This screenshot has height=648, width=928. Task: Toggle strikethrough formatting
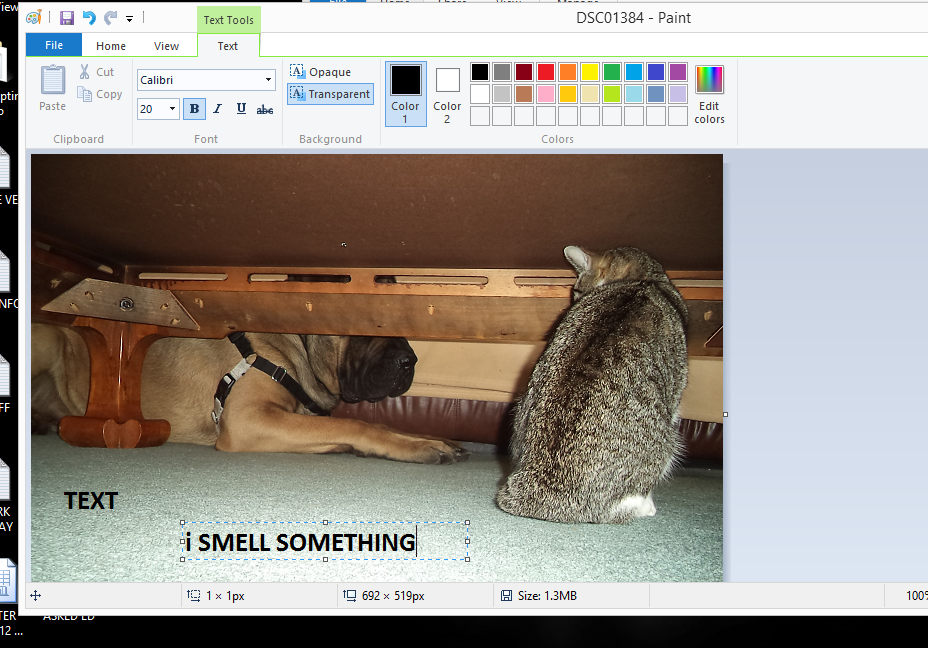[x=265, y=109]
